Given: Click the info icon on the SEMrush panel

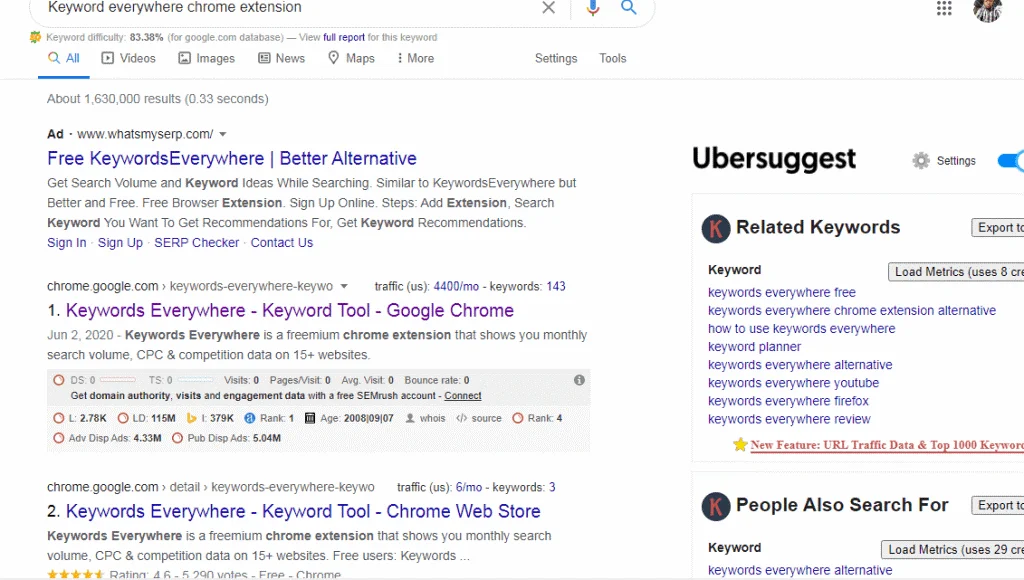Looking at the screenshot, I should tap(578, 380).
